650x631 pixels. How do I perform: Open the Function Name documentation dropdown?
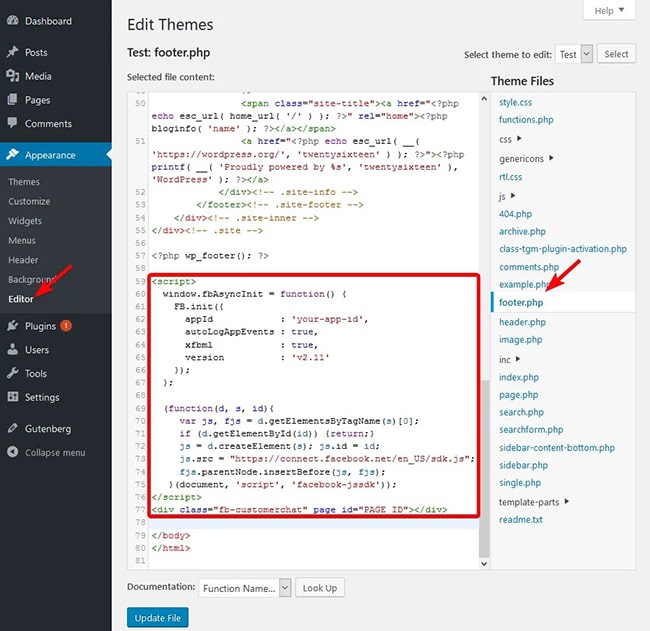[245, 588]
